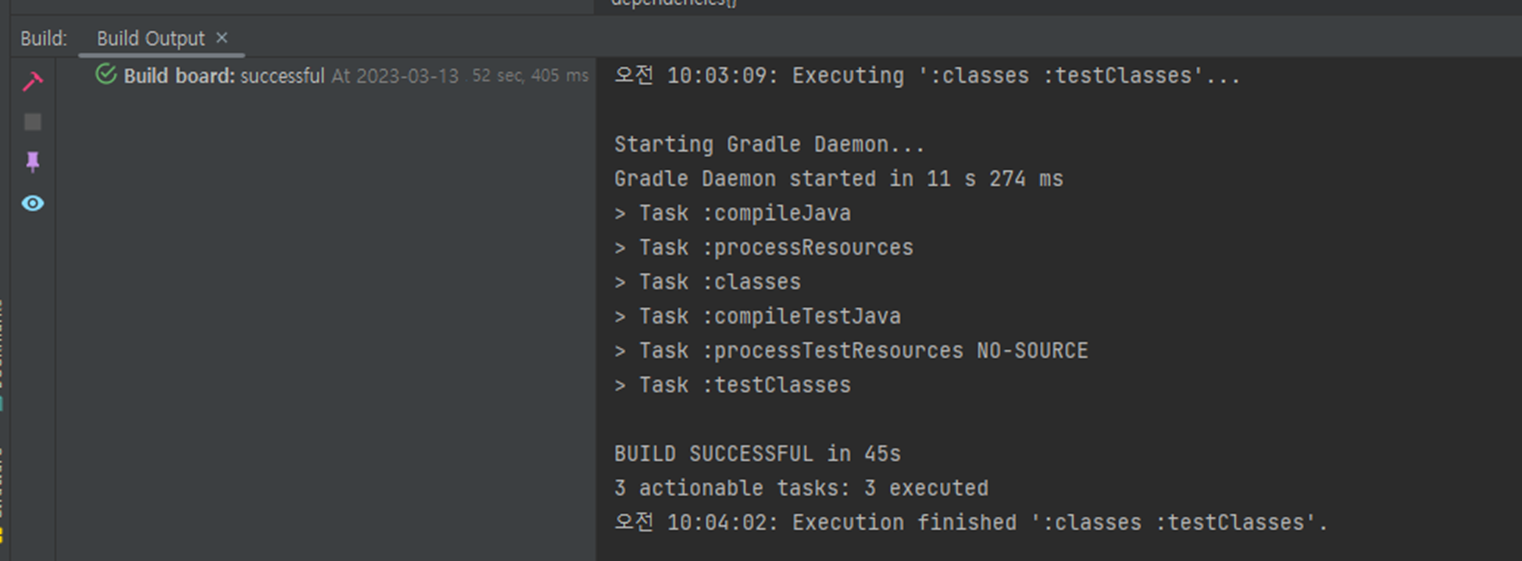The image size is (1522, 561).
Task: Click the 'BUILD SUCCESSFUL in 45s' line
Action: pos(758,454)
